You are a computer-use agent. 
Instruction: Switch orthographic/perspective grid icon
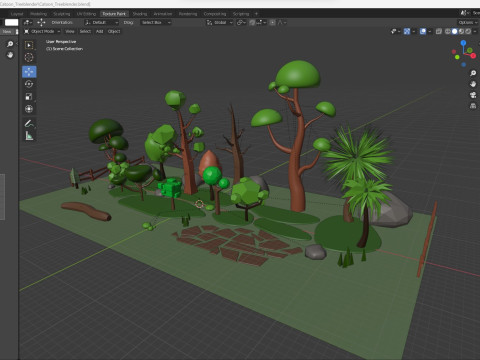tap(473, 106)
